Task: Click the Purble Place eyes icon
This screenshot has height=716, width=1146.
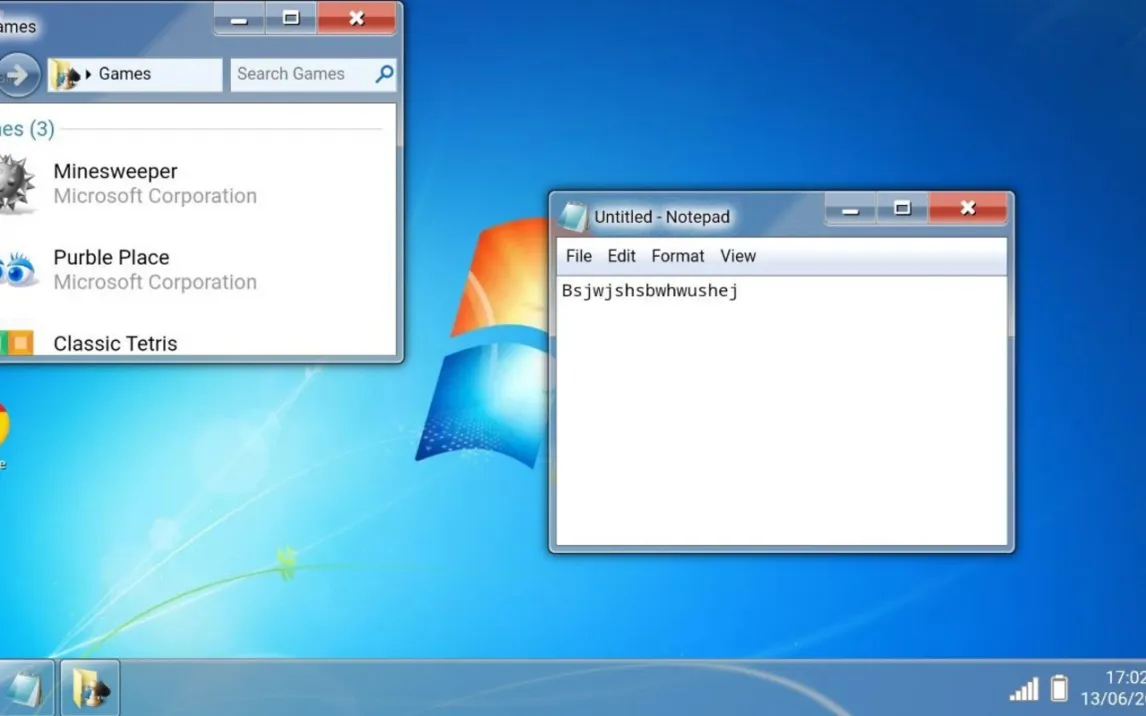Action: [x=17, y=269]
